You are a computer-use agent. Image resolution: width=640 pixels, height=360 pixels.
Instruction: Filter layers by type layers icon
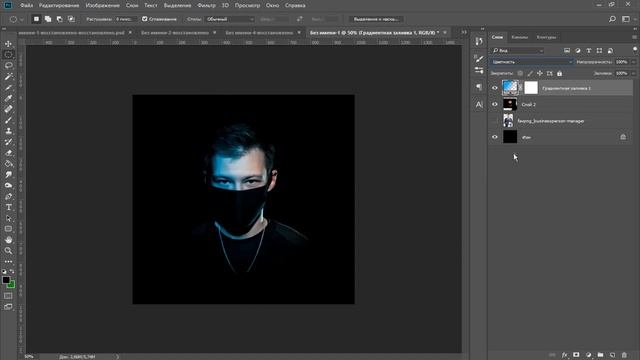pos(589,51)
